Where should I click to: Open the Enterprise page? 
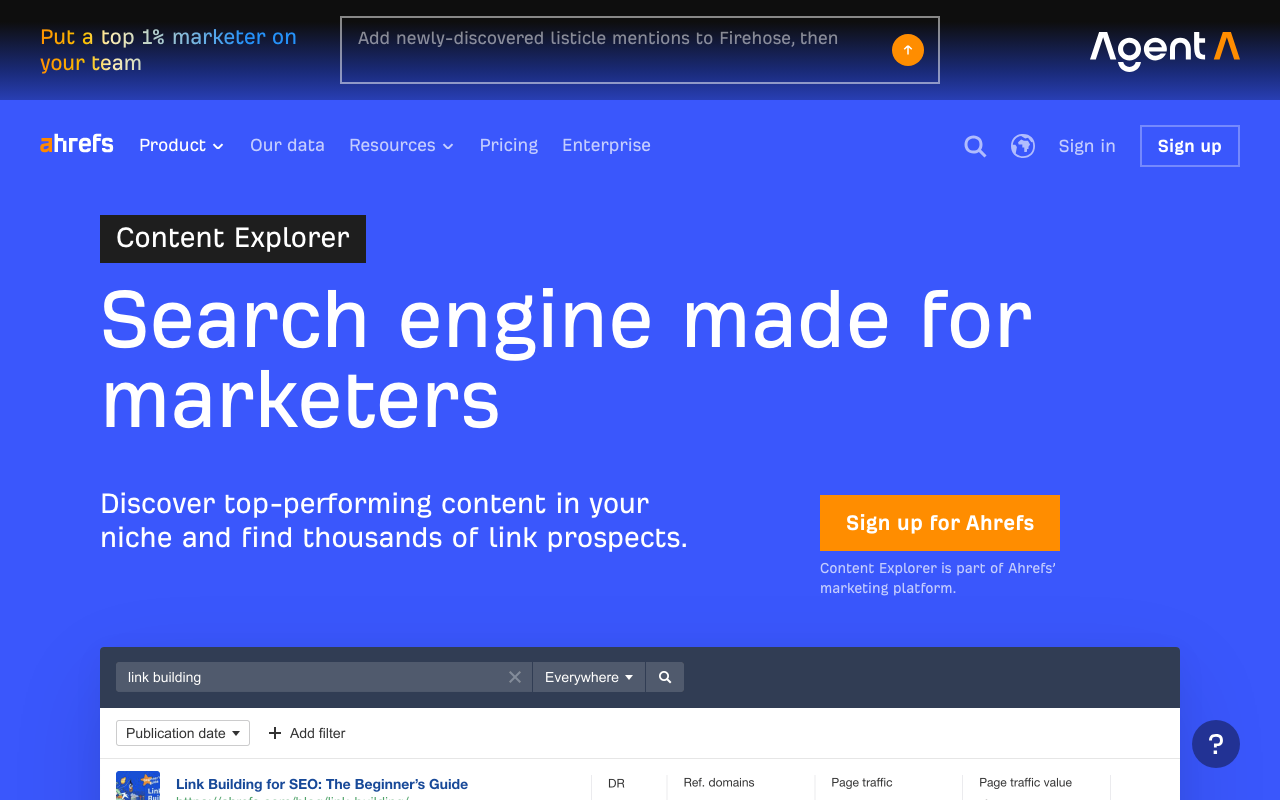606,145
